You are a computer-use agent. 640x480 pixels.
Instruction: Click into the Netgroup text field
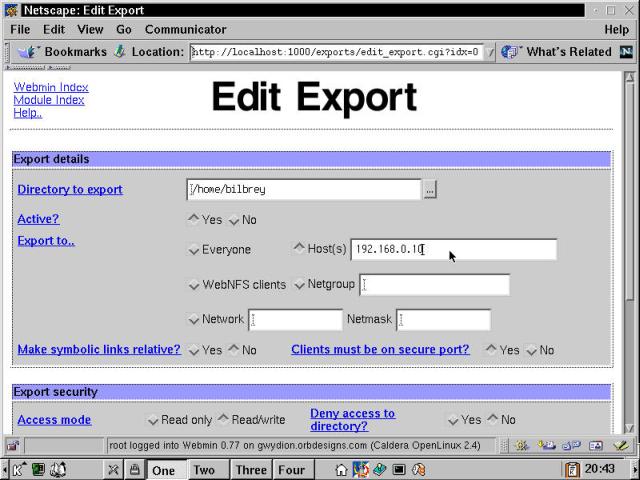(x=434, y=285)
